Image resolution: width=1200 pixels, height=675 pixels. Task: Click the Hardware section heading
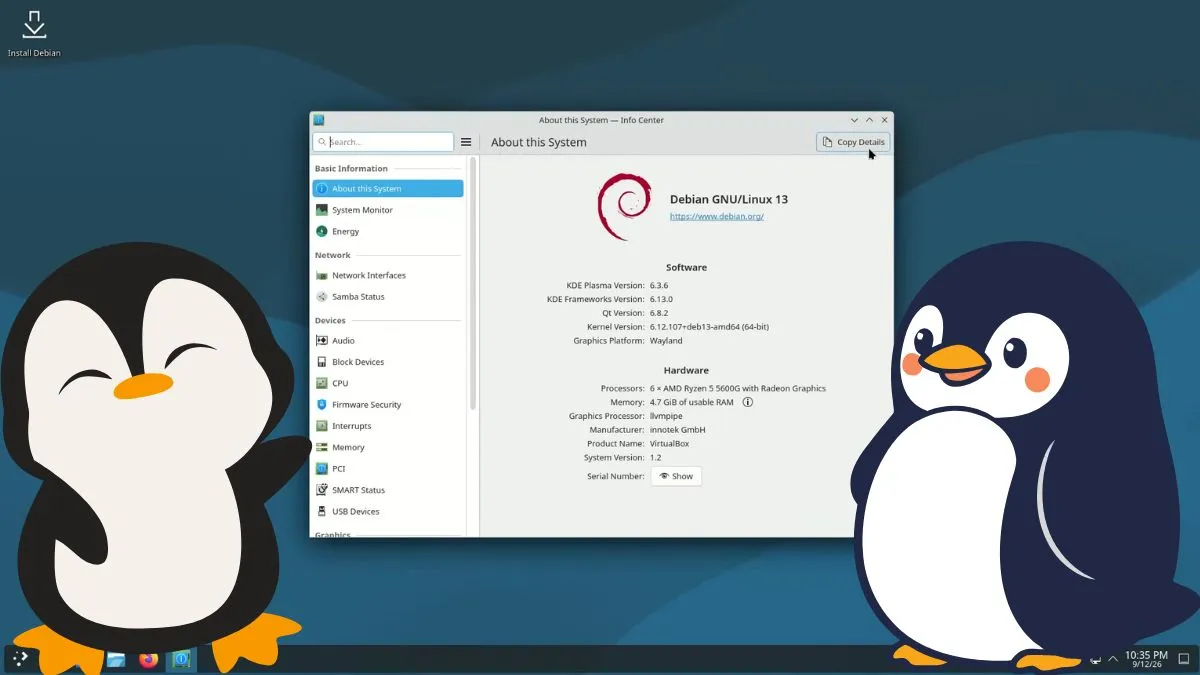(x=686, y=370)
